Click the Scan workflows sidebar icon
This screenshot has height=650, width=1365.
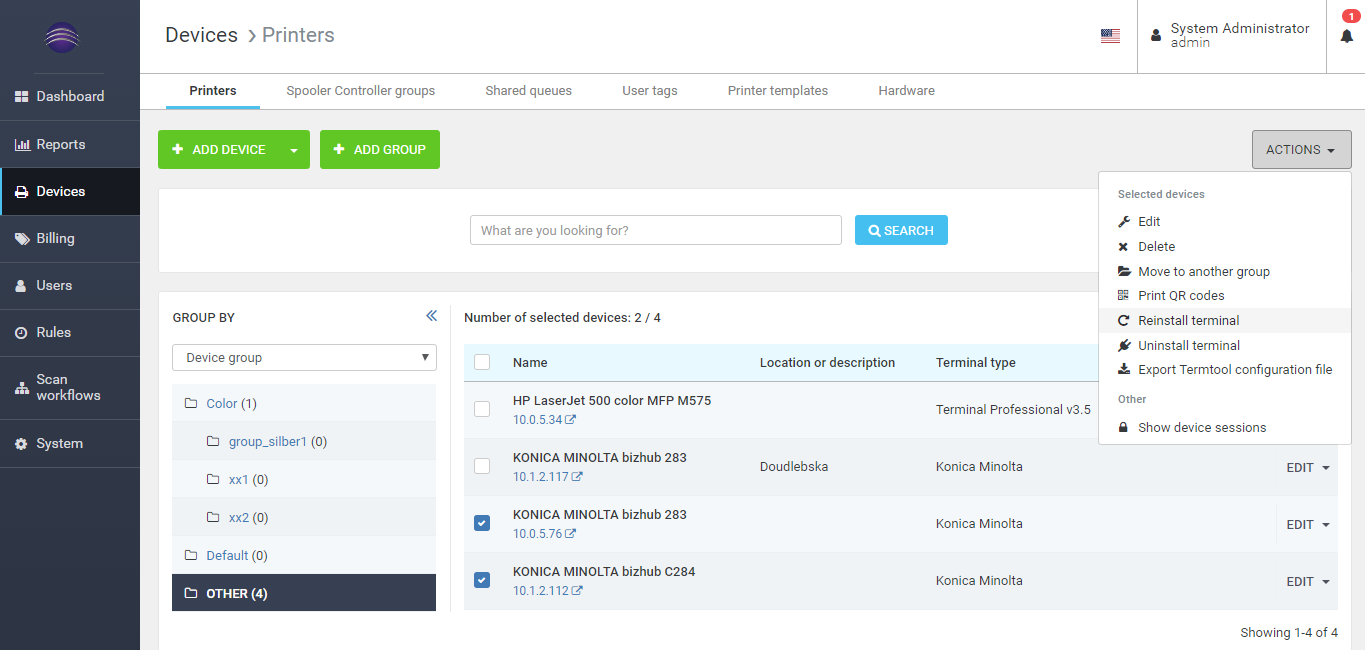21,388
